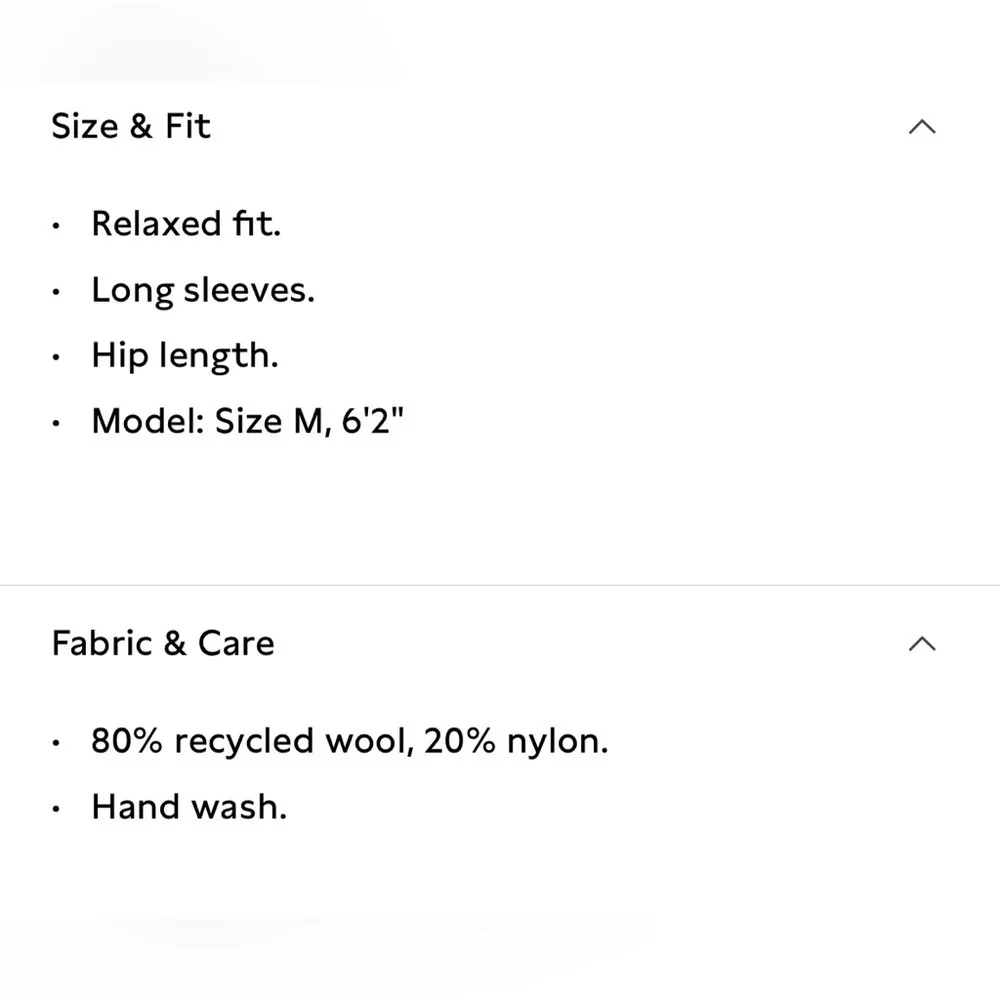Viewport: 1000px width, 1000px height.
Task: Click the bullet before Long sleeves
Action: [56, 292]
